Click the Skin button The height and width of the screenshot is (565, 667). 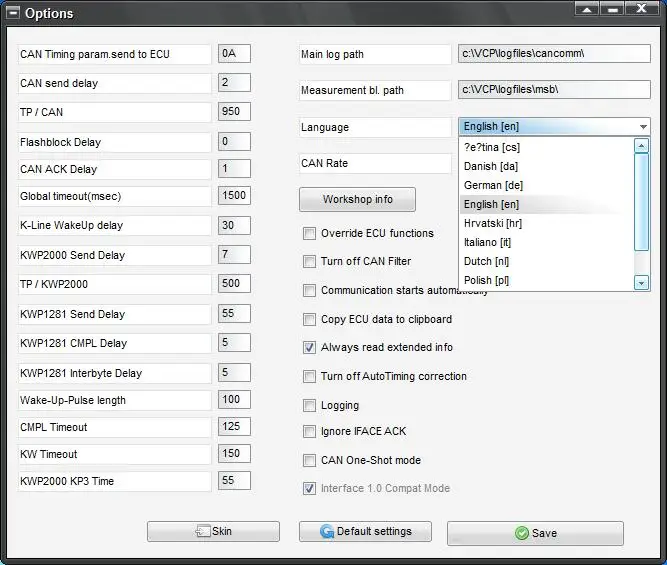point(213,531)
